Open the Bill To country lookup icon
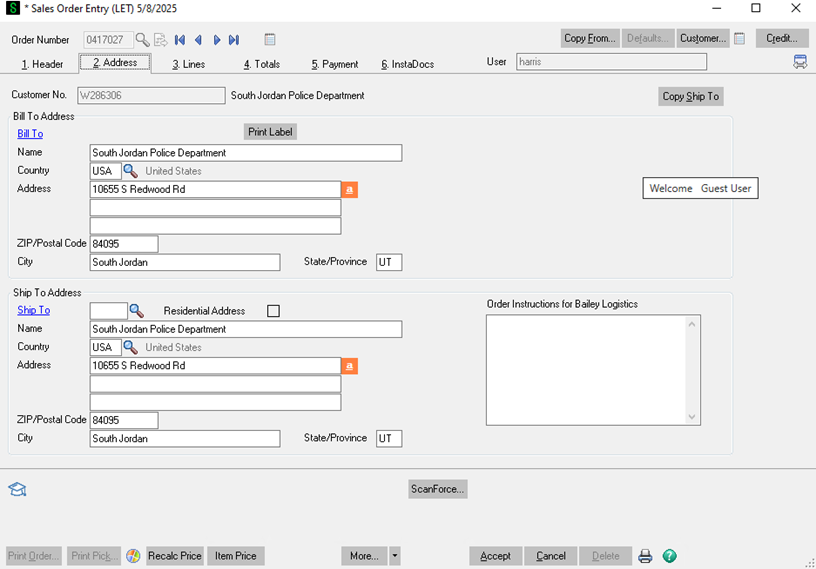Screen dimensions: 816x569 pos(131,171)
